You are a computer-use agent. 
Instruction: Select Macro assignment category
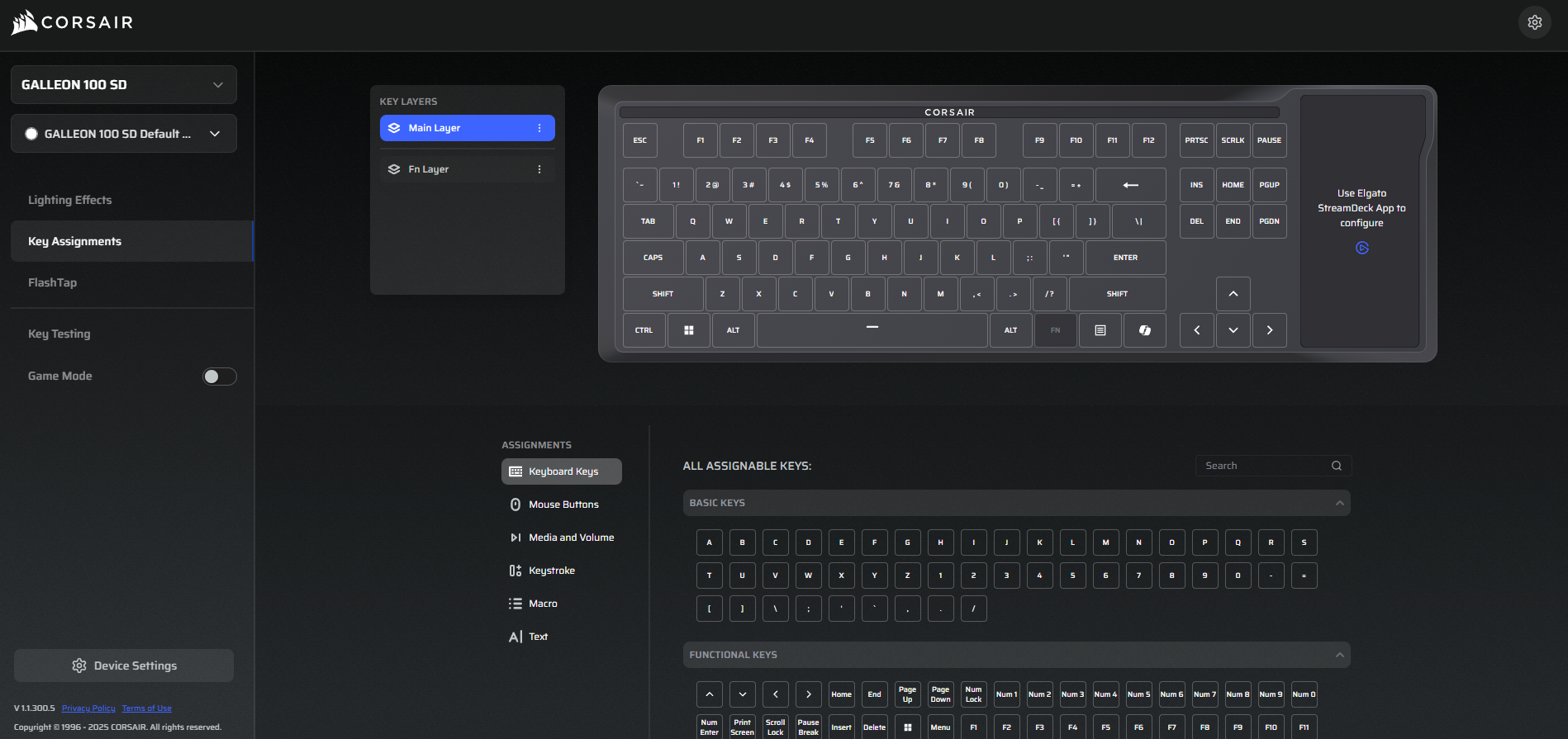pyautogui.click(x=562, y=604)
